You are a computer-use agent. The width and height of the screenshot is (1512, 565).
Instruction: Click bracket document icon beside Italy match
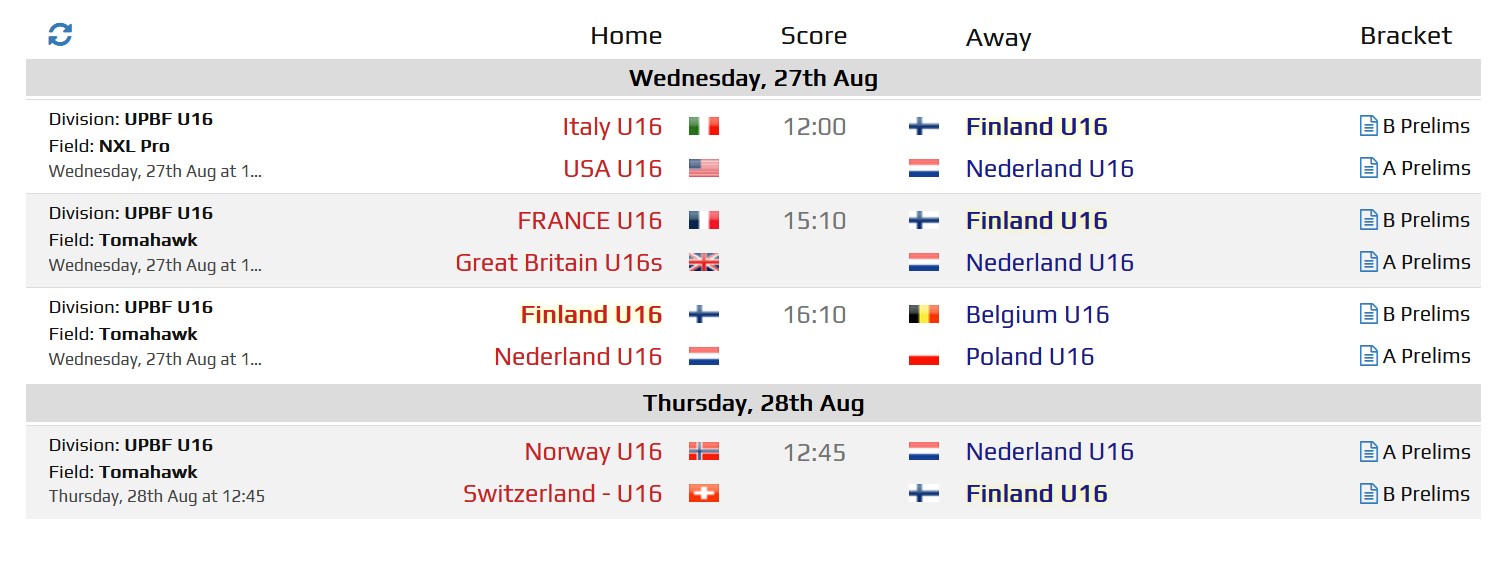(x=1369, y=126)
